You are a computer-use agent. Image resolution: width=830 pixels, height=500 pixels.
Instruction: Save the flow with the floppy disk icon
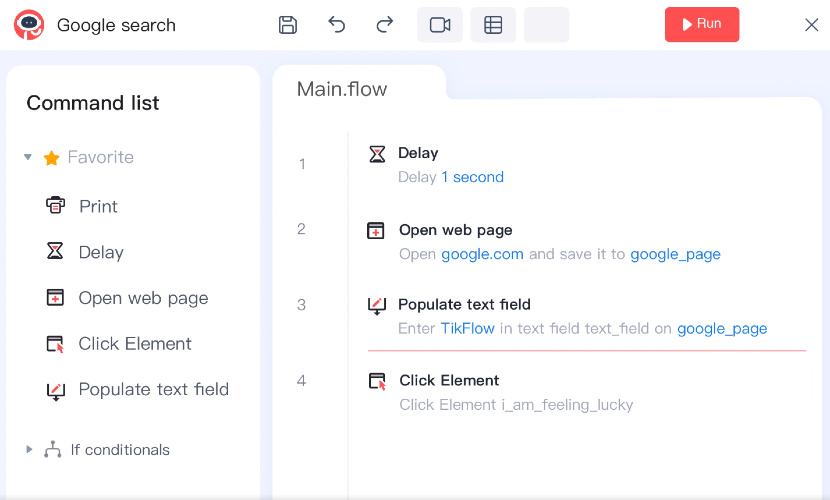287,25
